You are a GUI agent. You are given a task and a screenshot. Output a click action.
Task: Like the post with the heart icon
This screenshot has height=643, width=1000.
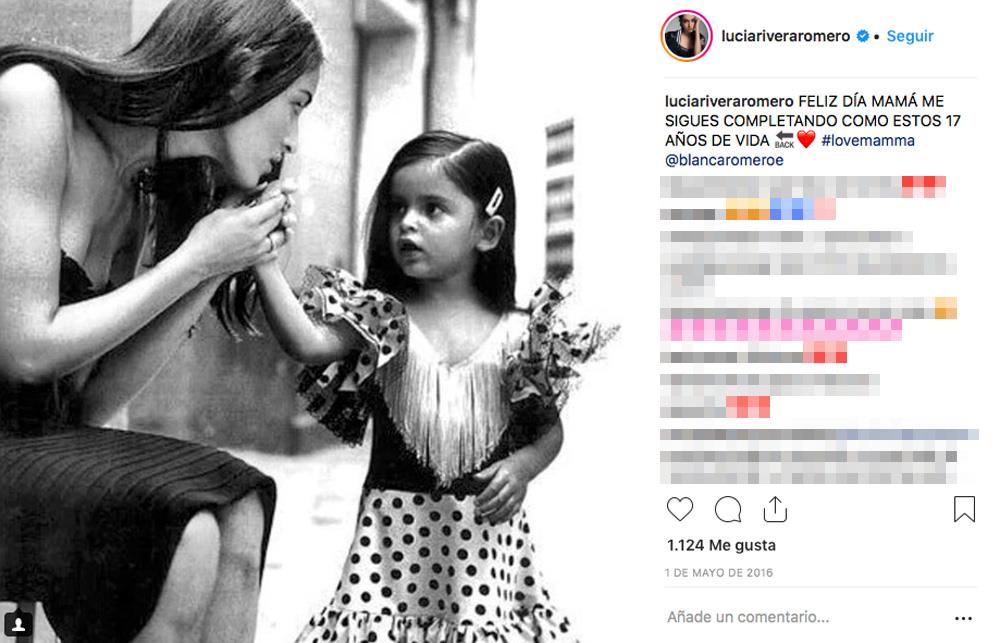pyautogui.click(x=679, y=509)
